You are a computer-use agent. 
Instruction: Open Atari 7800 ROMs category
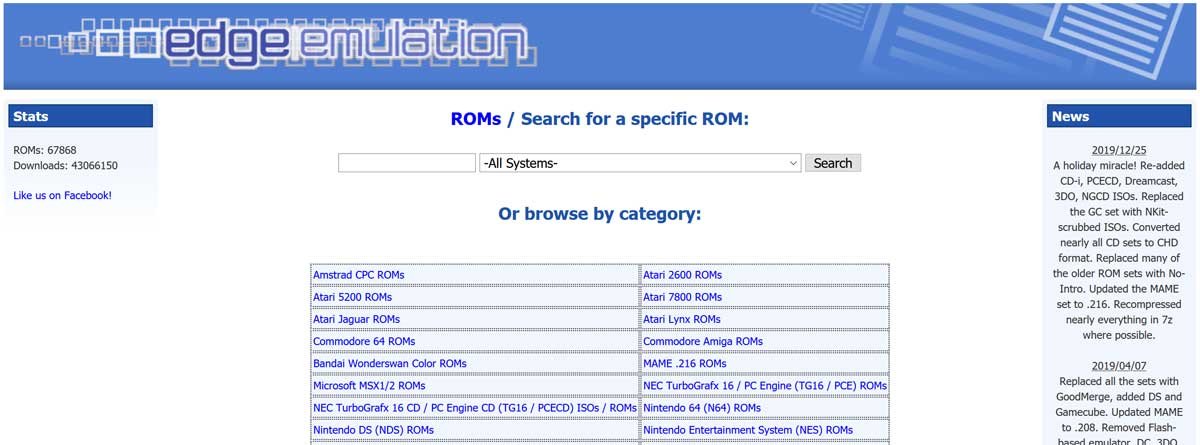[x=682, y=297]
